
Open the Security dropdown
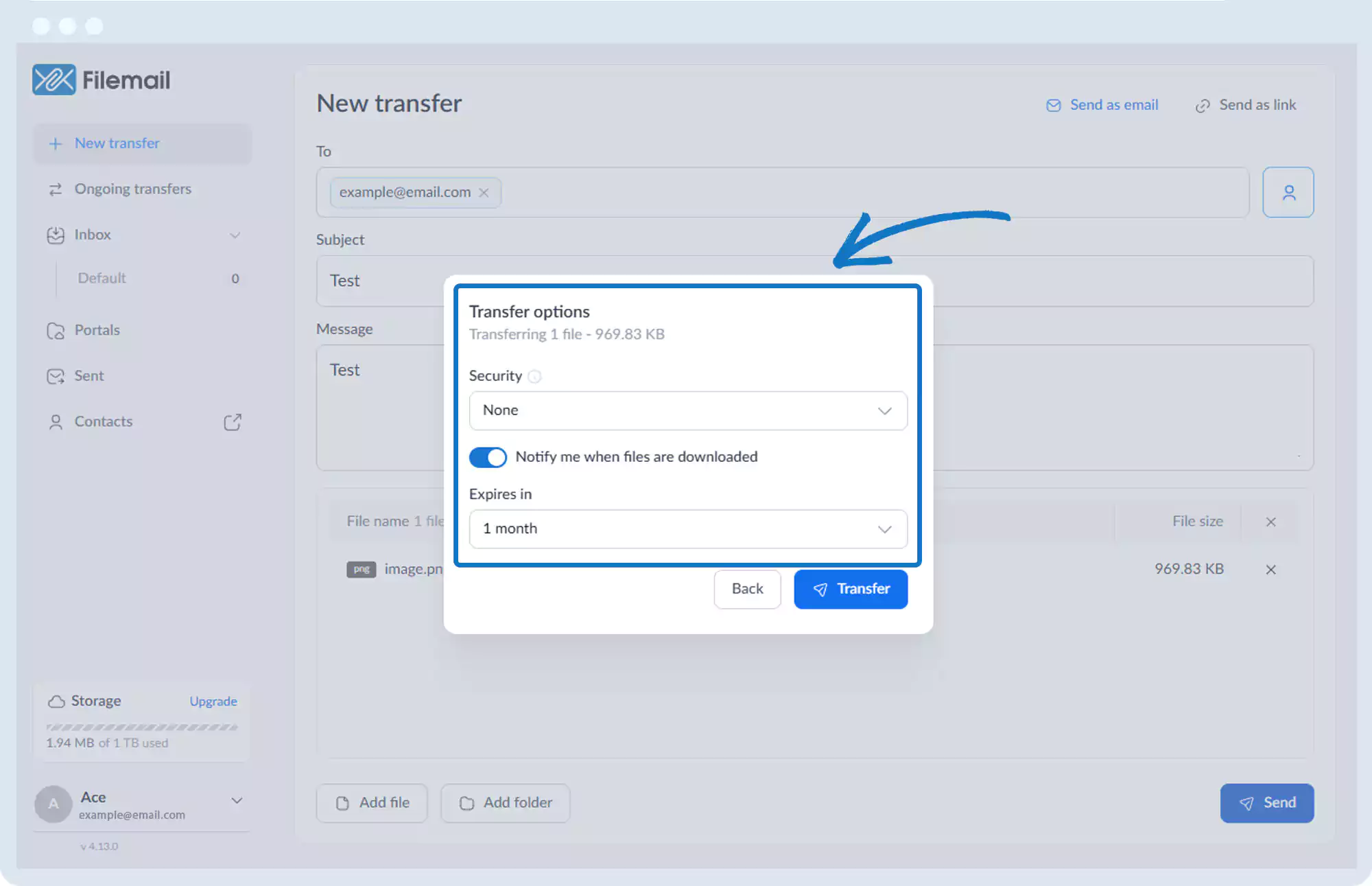(x=687, y=410)
